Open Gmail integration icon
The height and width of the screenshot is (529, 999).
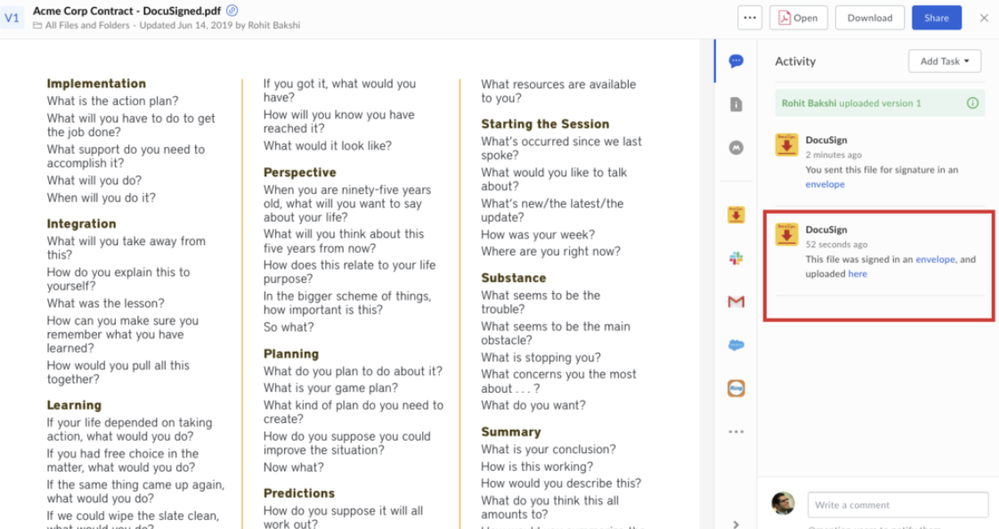point(736,301)
